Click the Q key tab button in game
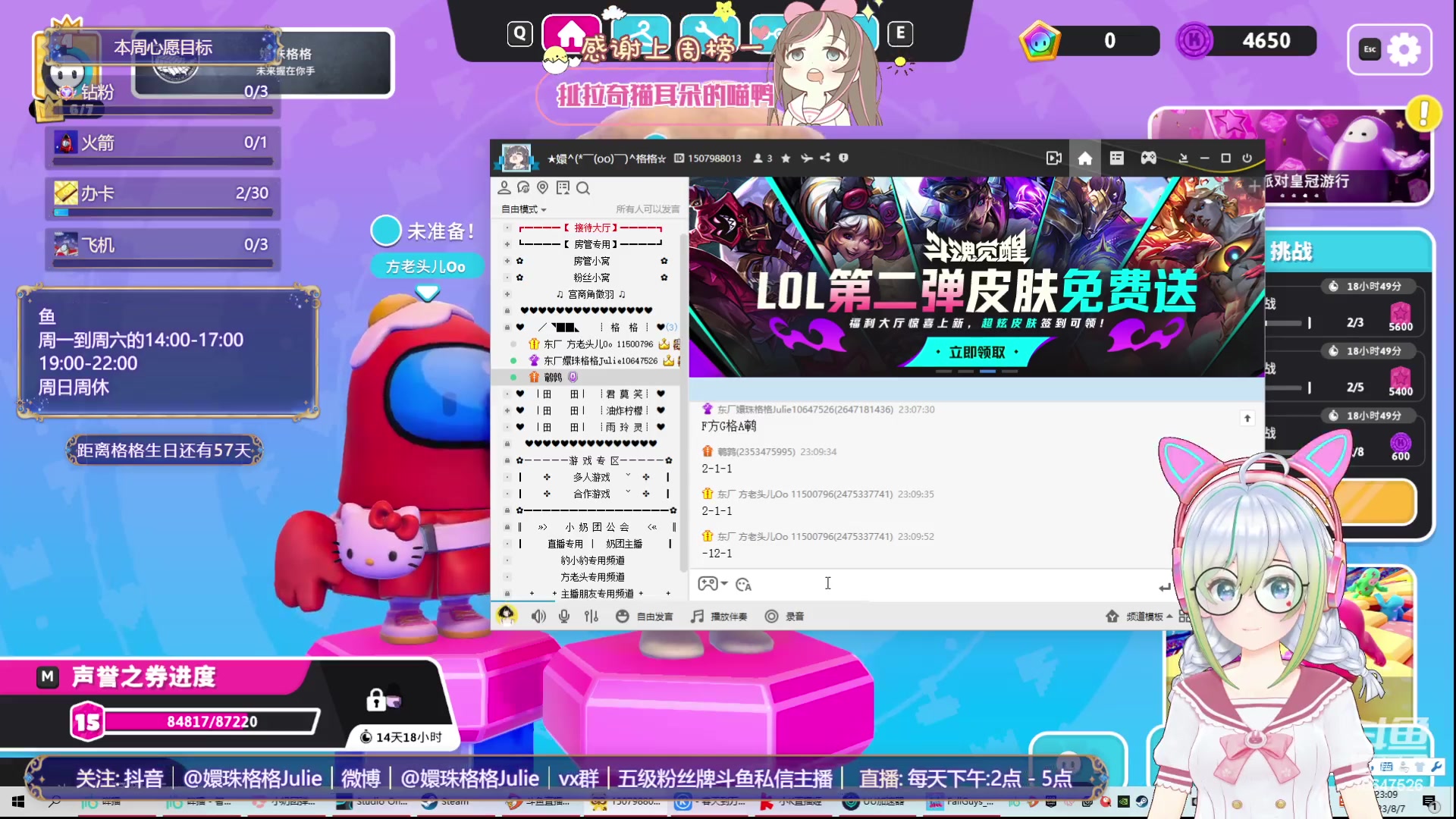 519,33
